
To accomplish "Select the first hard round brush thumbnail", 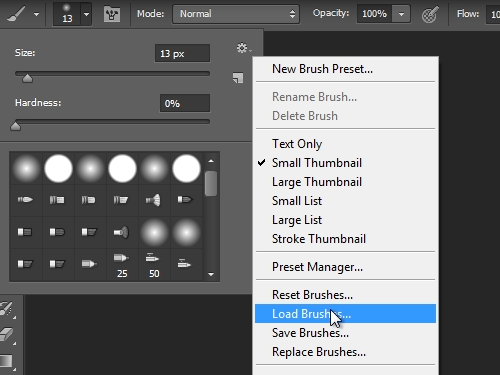I will pyautogui.click(x=58, y=168).
